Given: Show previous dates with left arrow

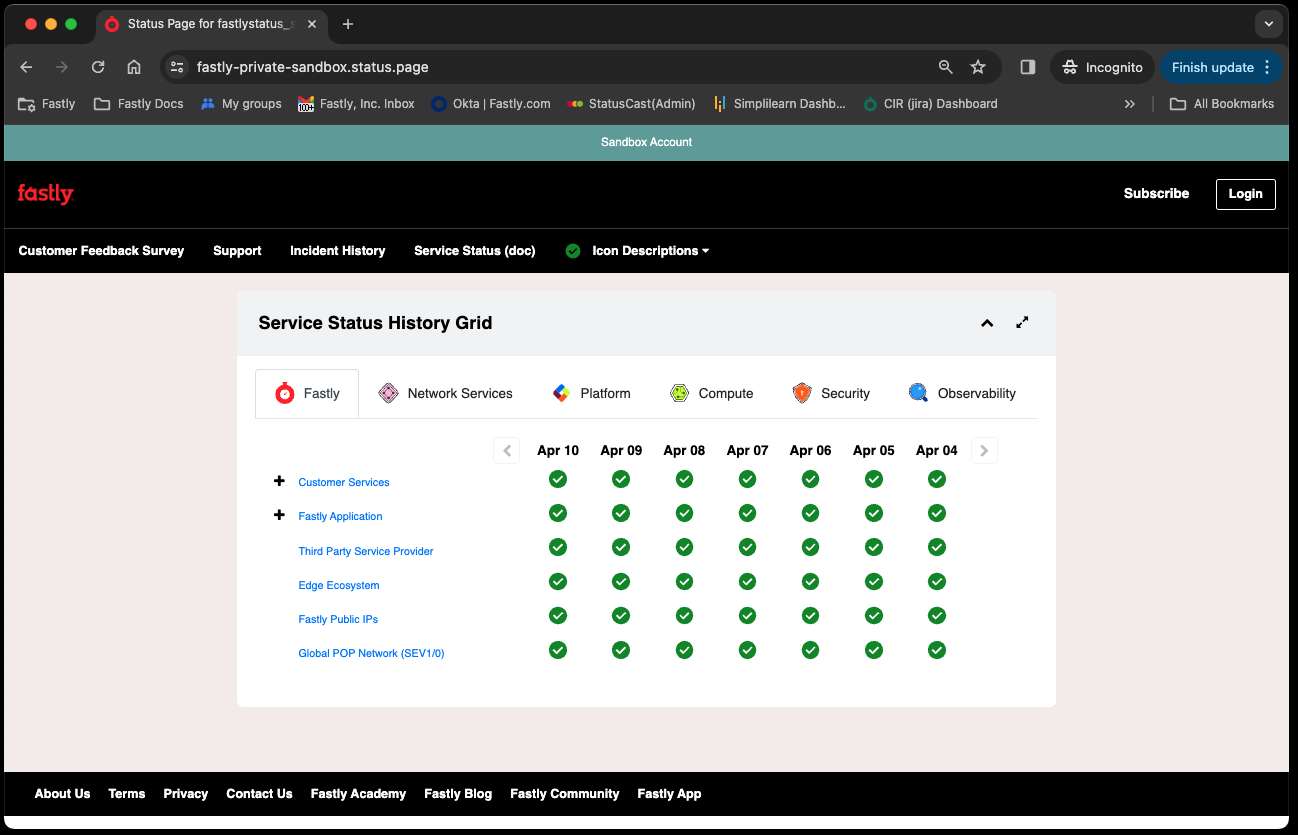Looking at the screenshot, I should tap(507, 451).
